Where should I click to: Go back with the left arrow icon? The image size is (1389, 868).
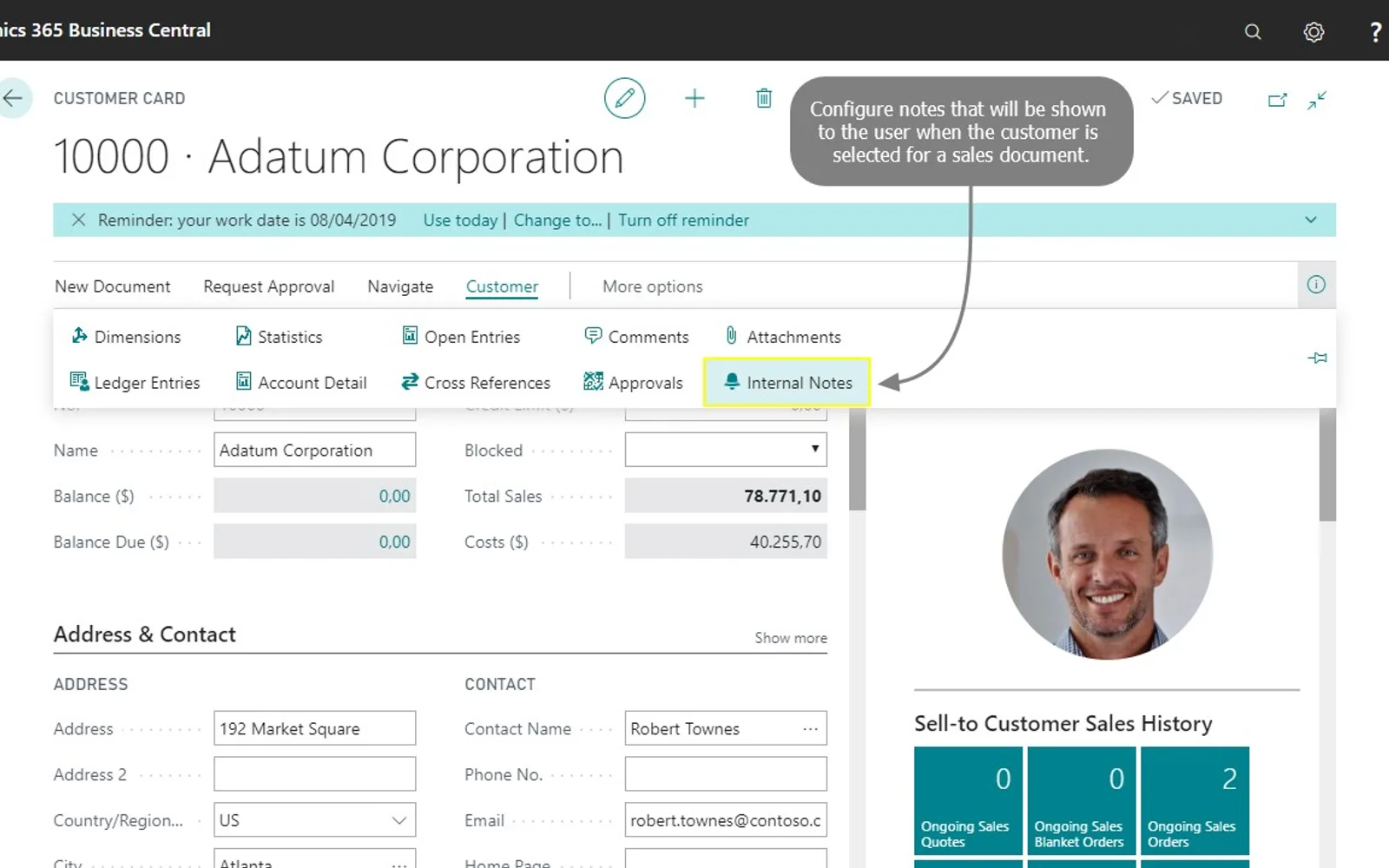pyautogui.click(x=13, y=98)
